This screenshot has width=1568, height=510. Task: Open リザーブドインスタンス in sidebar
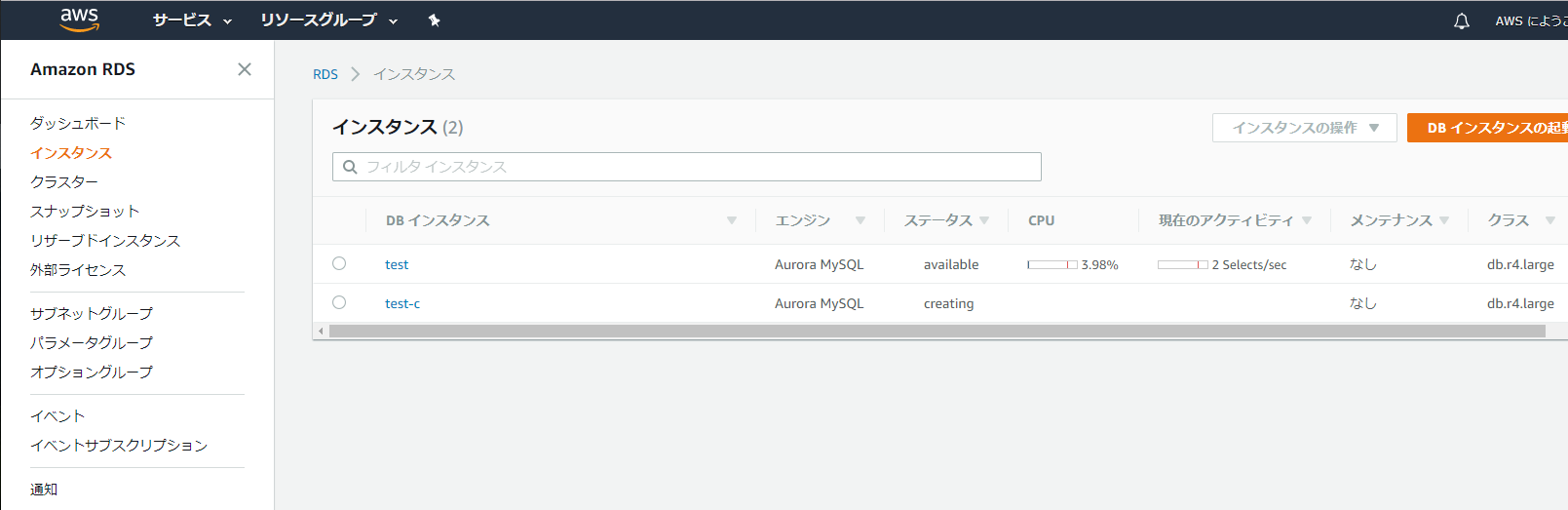105,241
